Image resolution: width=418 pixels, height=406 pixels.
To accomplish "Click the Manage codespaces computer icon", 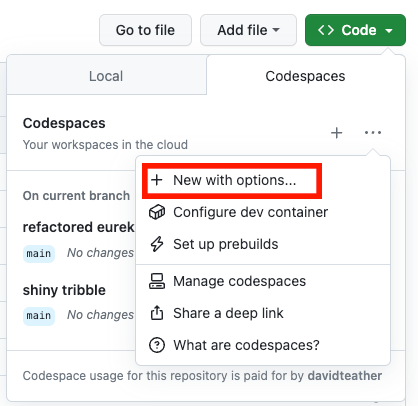I will point(157,281).
